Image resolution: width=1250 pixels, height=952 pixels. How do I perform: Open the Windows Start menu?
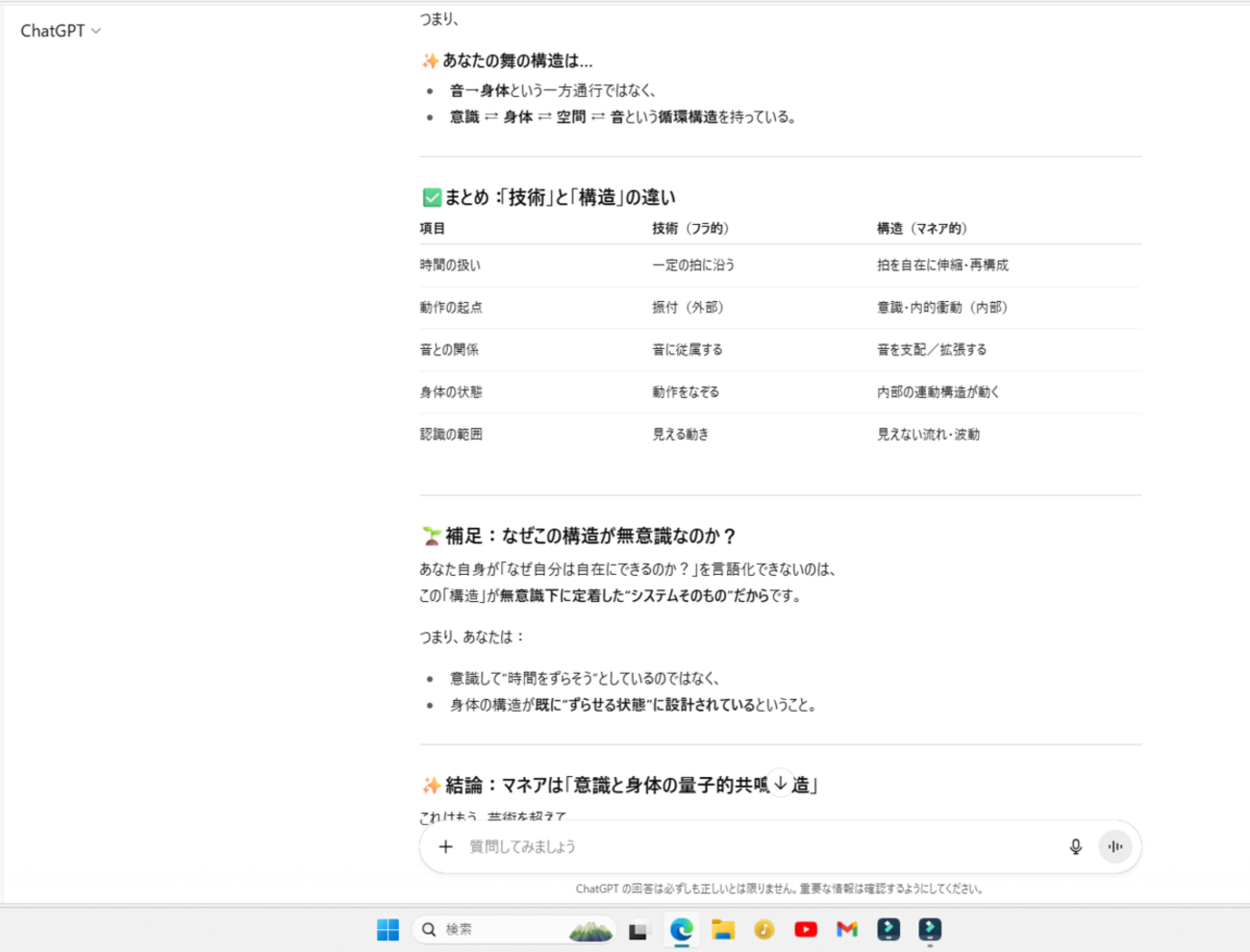[387, 929]
